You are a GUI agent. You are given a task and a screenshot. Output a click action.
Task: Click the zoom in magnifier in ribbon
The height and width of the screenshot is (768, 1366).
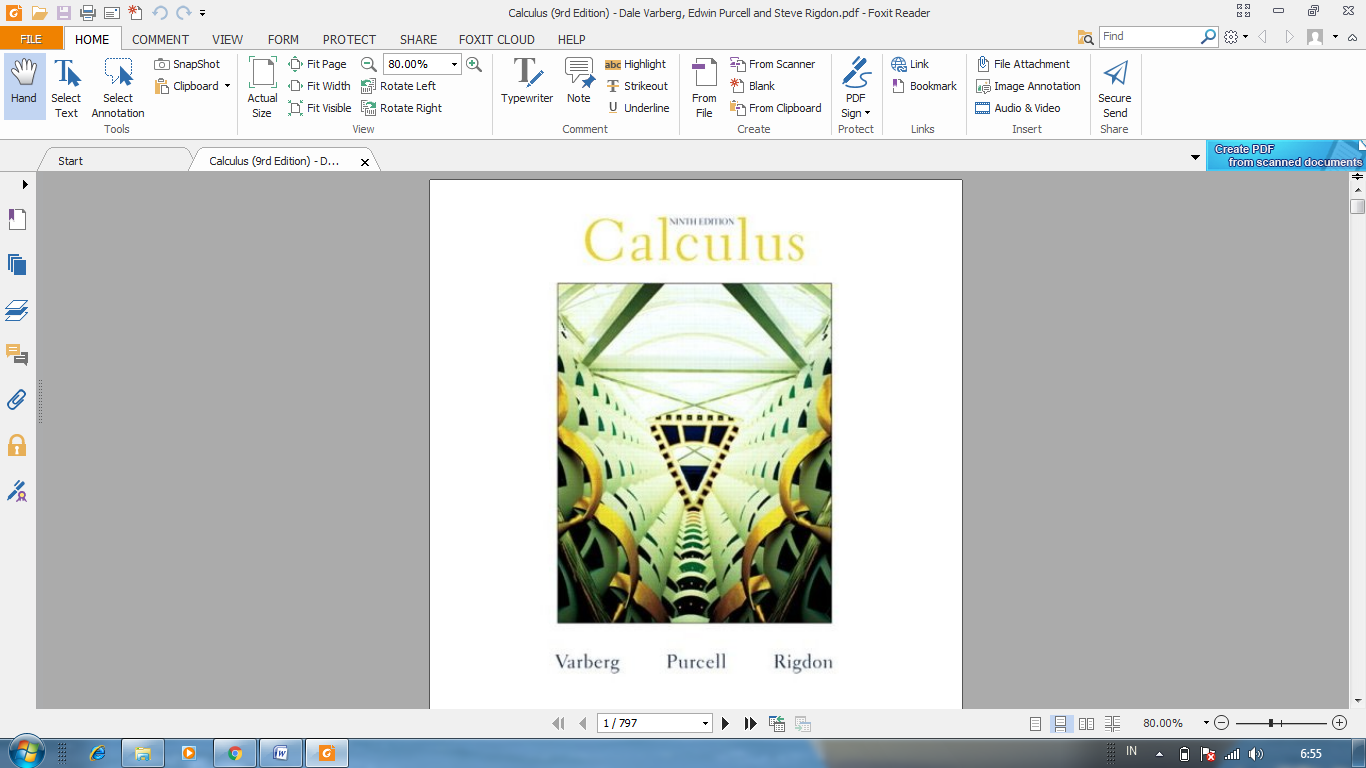click(474, 64)
